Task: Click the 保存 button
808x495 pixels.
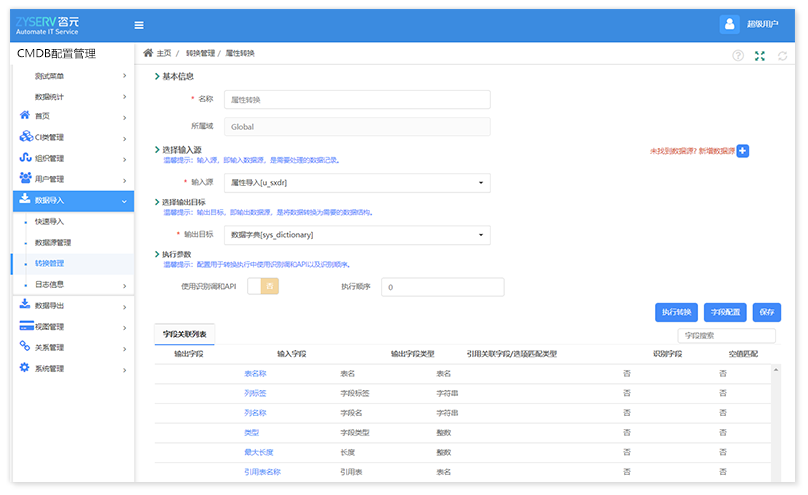Action: 767,313
